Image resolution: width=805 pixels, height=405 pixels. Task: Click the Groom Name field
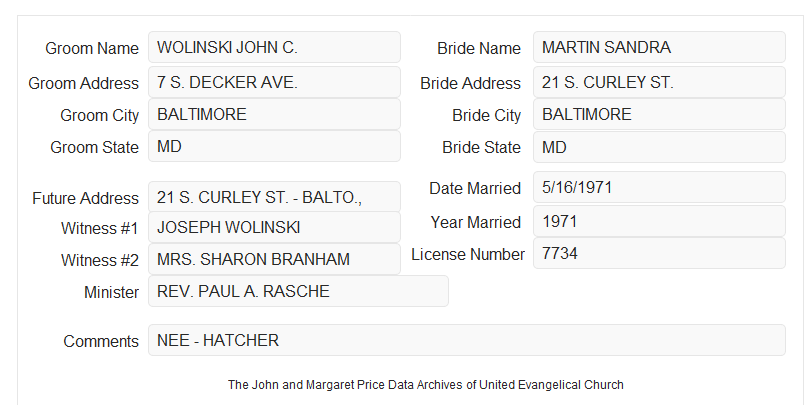click(x=274, y=47)
